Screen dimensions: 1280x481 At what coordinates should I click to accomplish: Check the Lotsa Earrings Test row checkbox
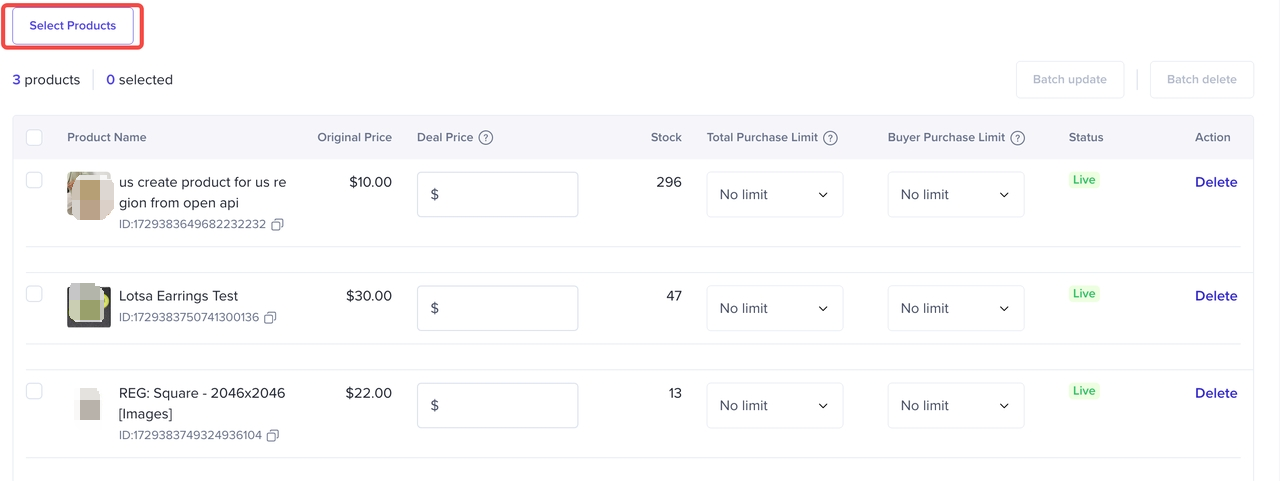click(34, 294)
